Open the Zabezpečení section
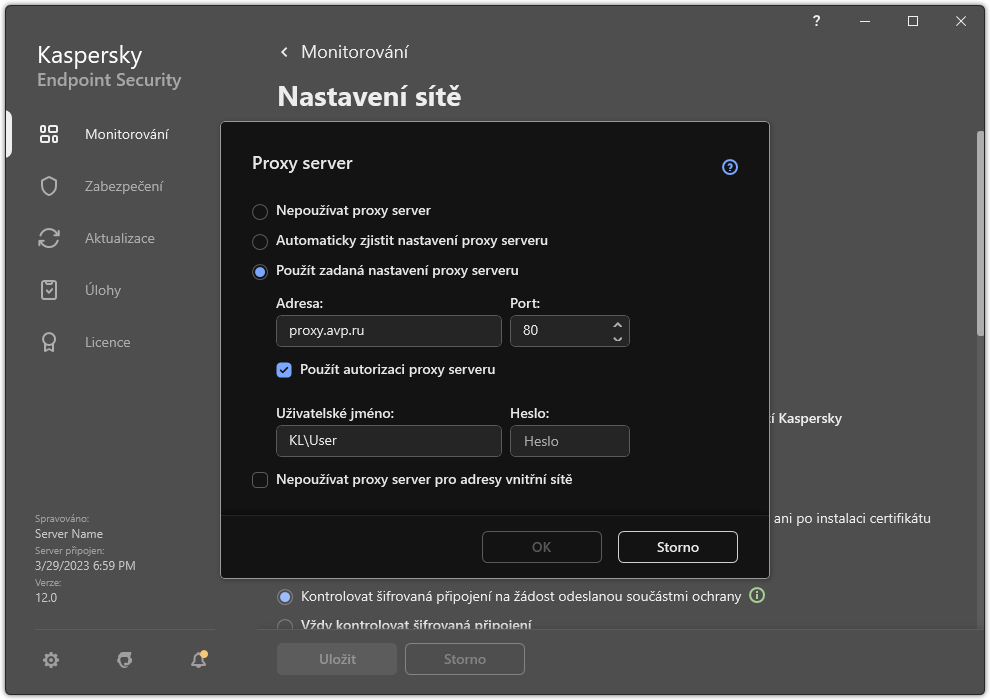This screenshot has height=700, width=990. [48, 186]
